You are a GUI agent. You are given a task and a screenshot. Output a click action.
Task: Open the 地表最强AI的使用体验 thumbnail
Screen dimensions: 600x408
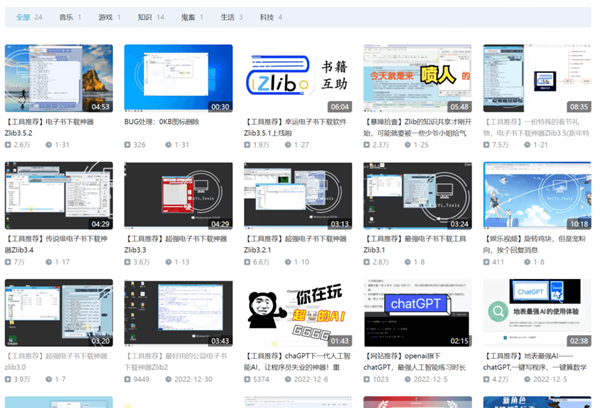537,313
